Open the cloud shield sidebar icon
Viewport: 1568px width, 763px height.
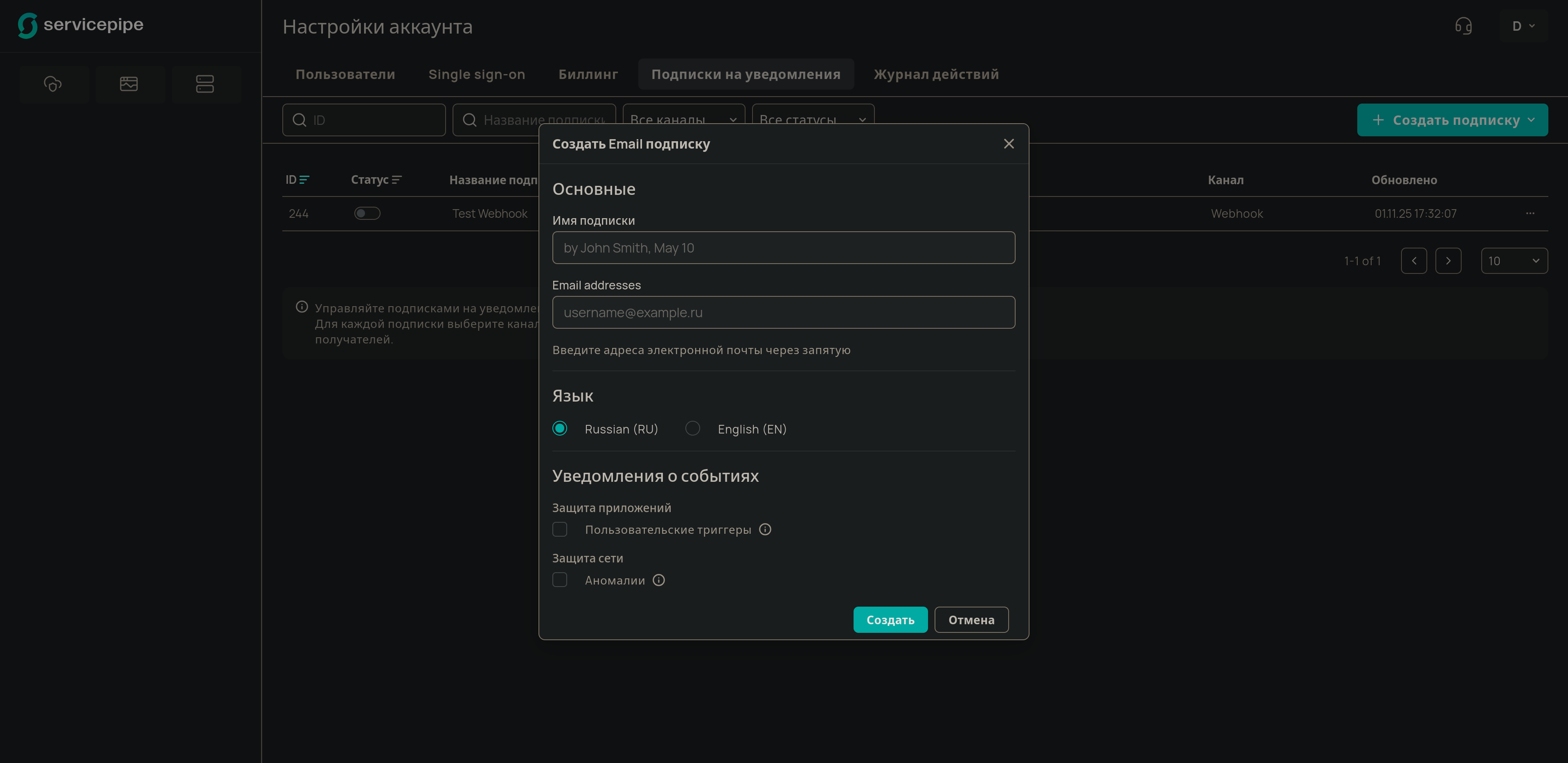click(53, 84)
